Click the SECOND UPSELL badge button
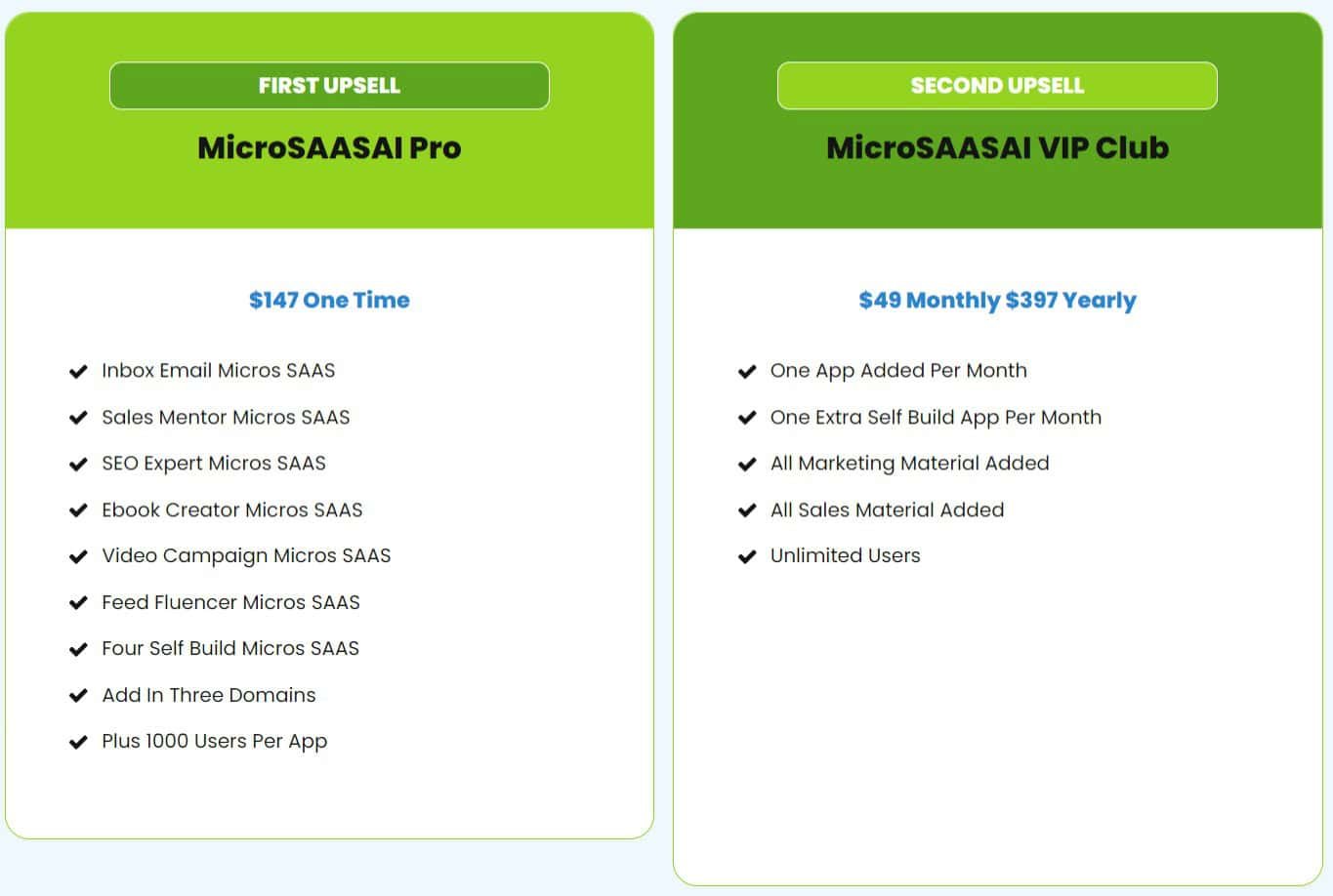Image resolution: width=1333 pixels, height=896 pixels. click(997, 86)
